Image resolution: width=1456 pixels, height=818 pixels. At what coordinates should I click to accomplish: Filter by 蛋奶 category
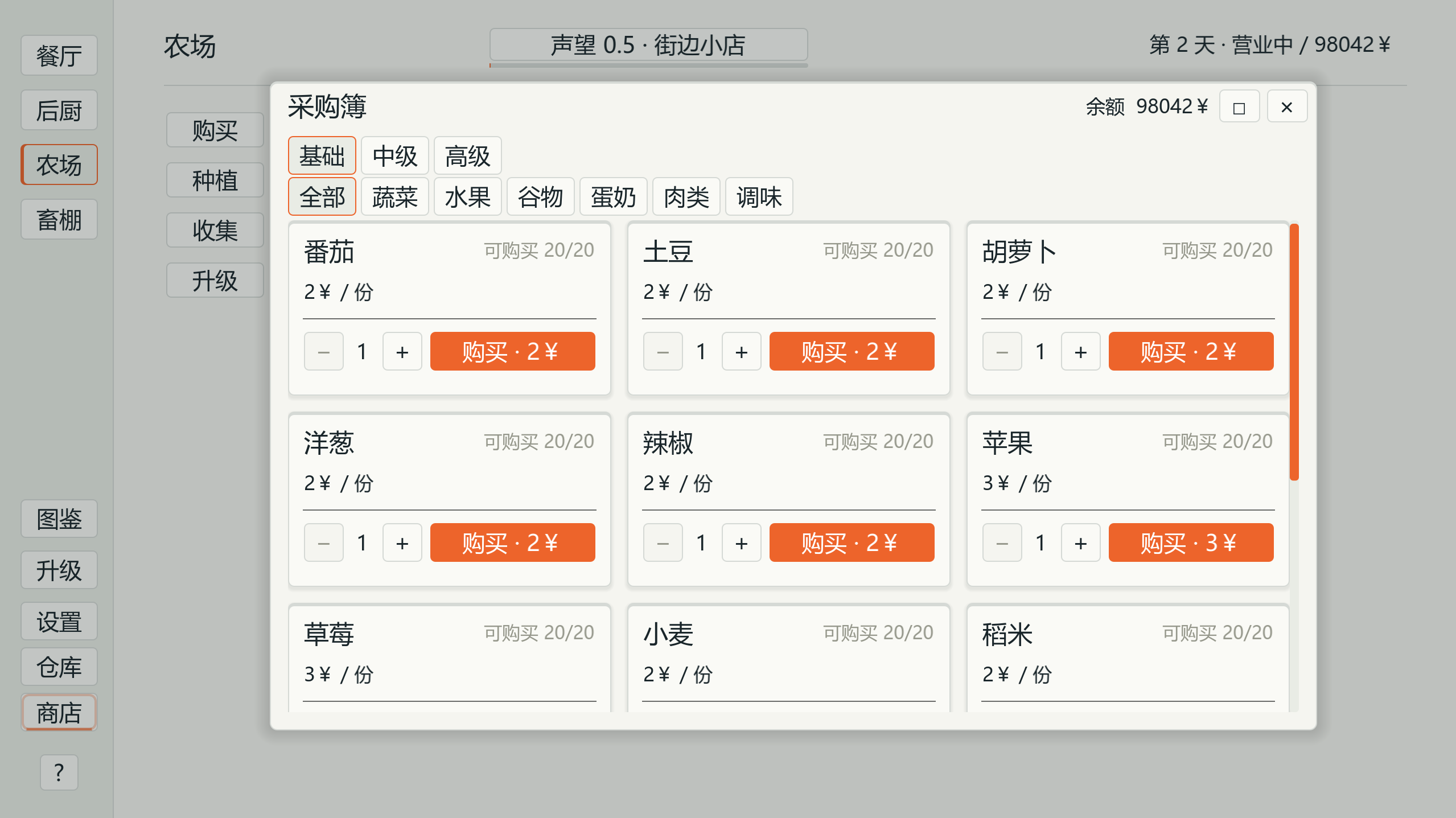614,196
